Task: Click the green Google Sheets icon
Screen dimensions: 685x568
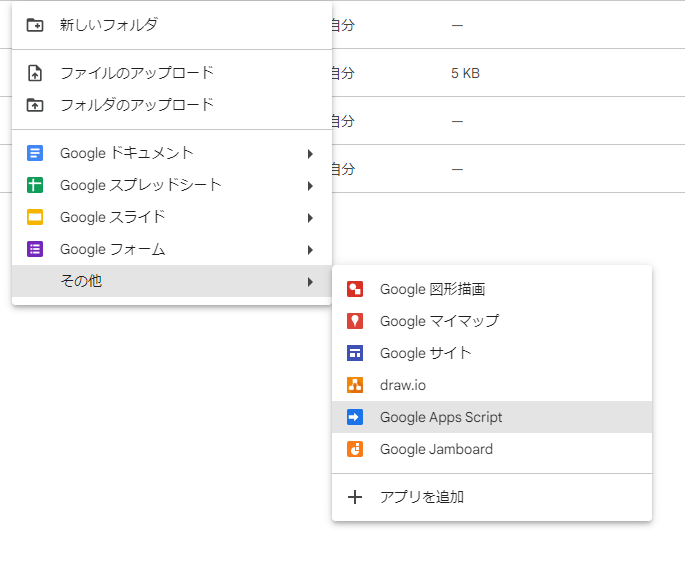Action: [35, 185]
